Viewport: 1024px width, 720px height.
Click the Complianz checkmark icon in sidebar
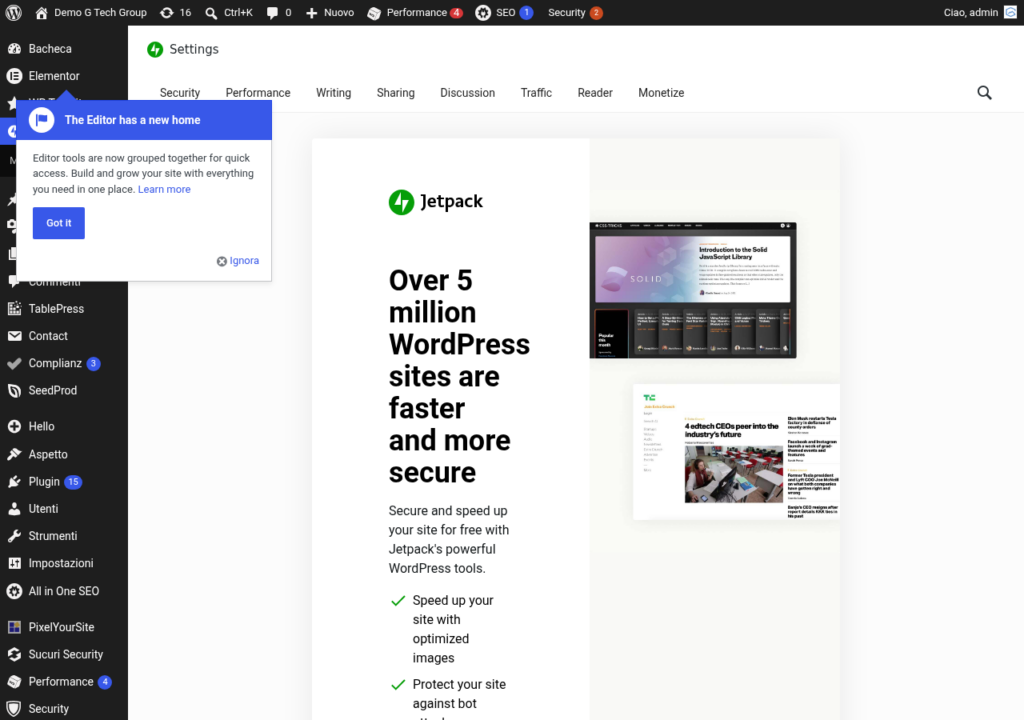(x=14, y=363)
